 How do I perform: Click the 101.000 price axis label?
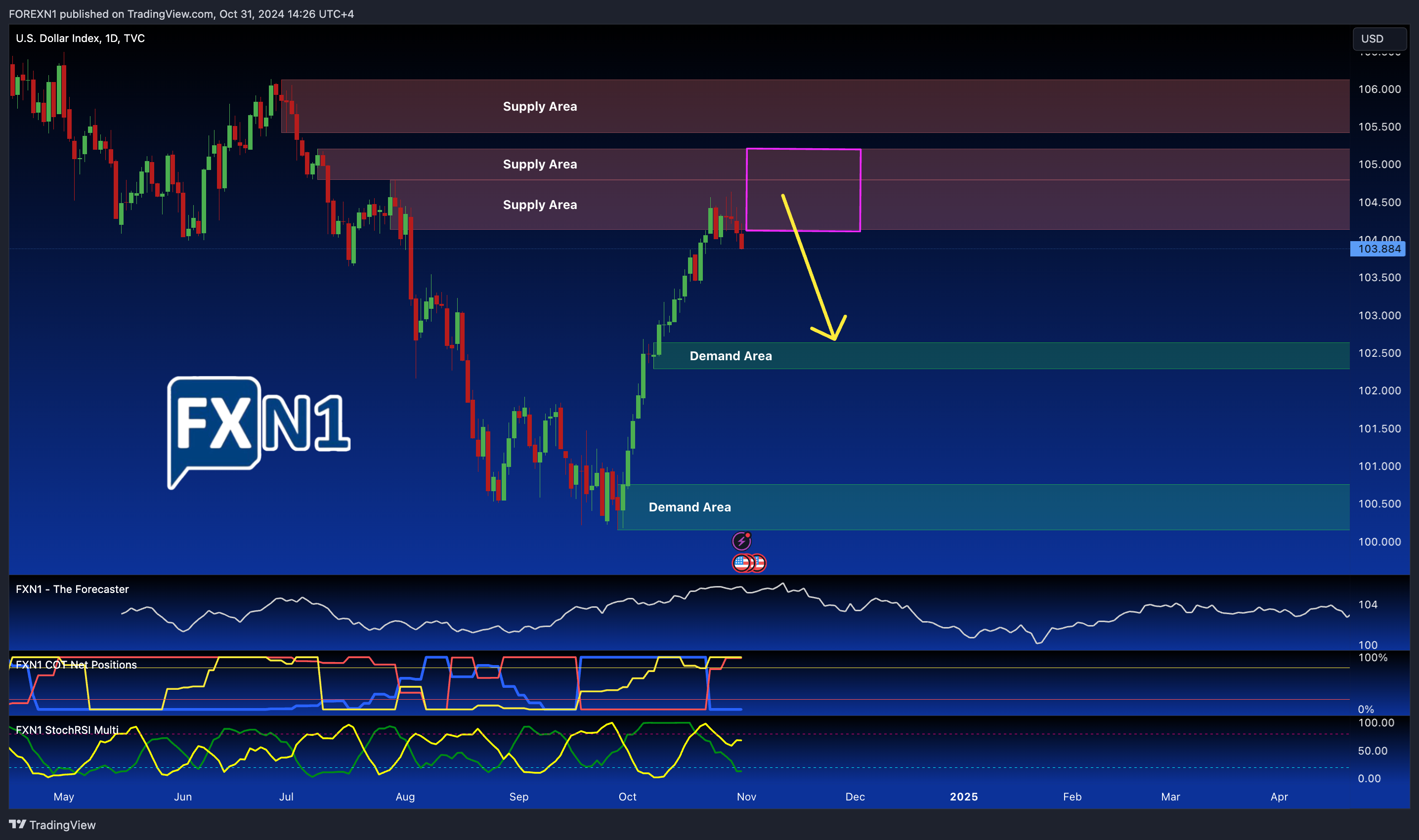tap(1379, 466)
